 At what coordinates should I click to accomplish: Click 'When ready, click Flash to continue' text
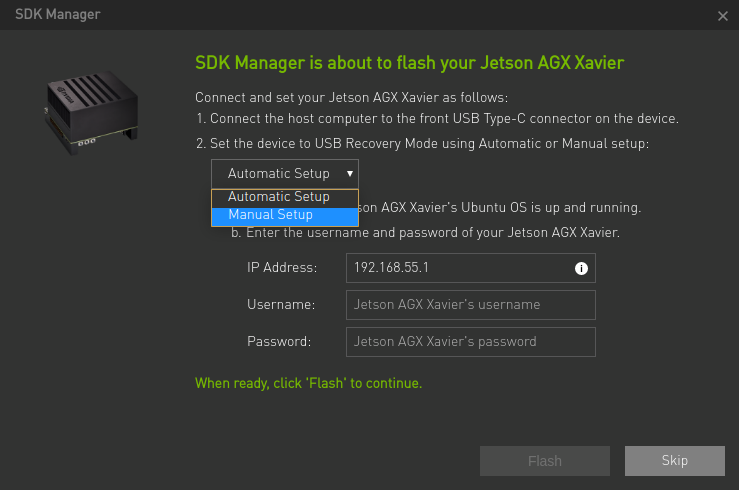308,383
